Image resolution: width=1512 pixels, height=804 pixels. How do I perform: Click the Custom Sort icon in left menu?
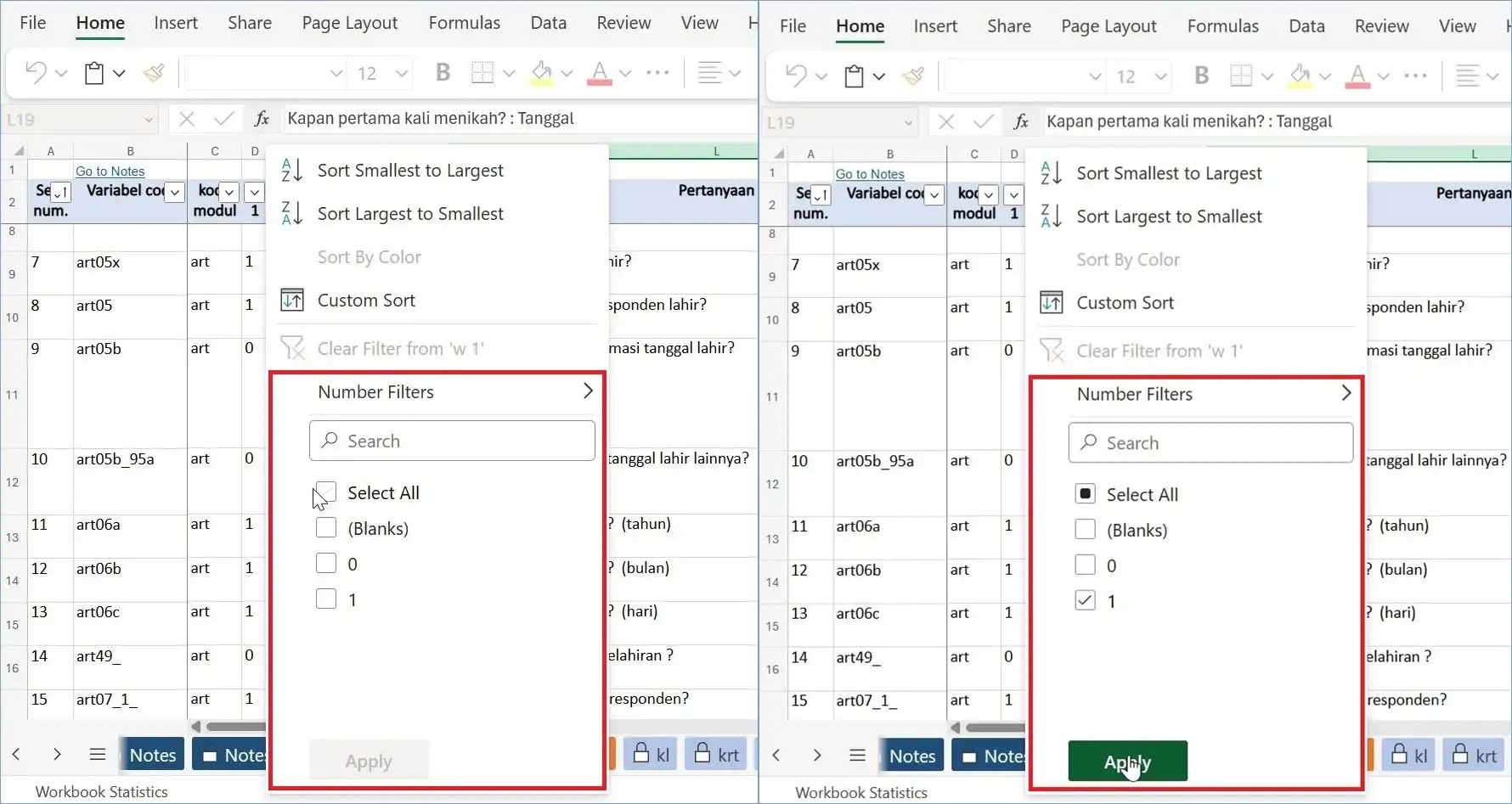pos(292,301)
